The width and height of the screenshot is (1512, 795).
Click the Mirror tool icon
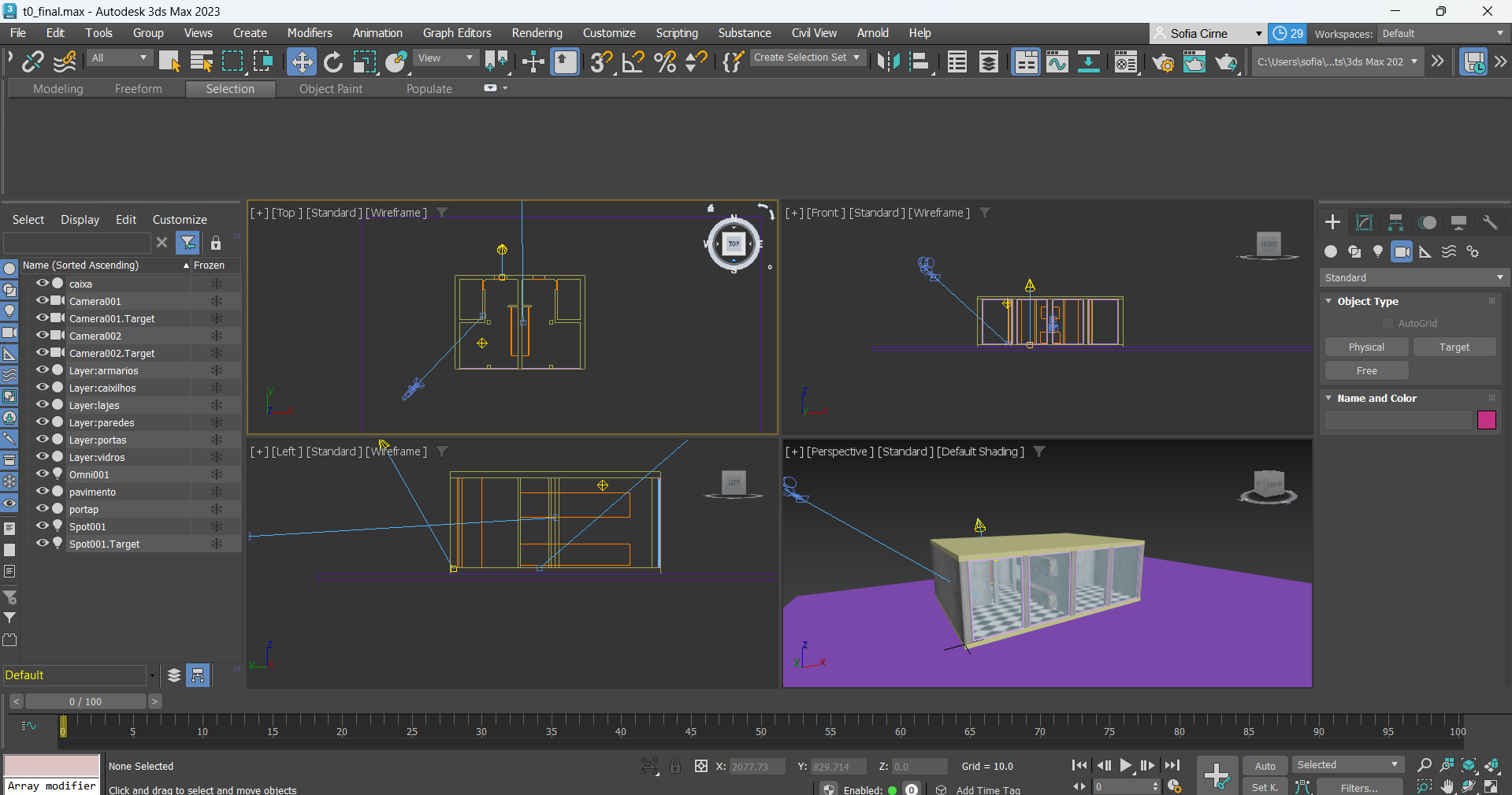tap(888, 61)
